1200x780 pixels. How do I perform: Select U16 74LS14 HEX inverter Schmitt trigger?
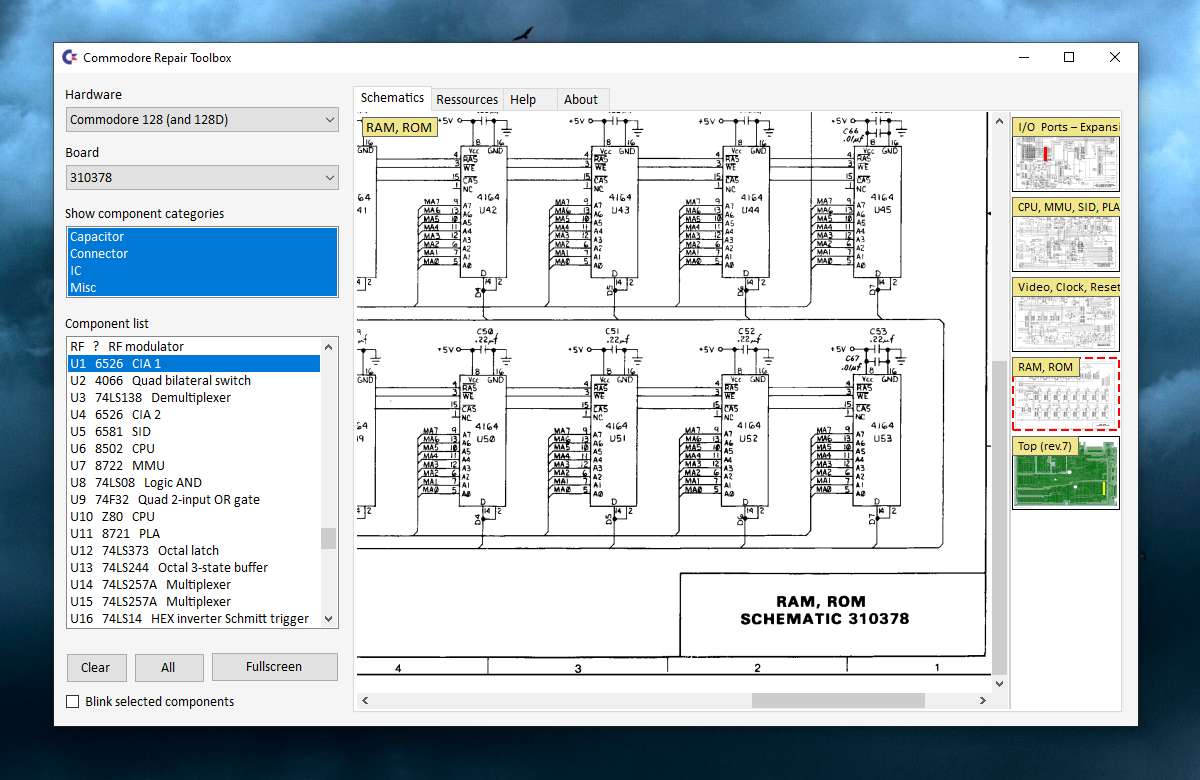194,619
